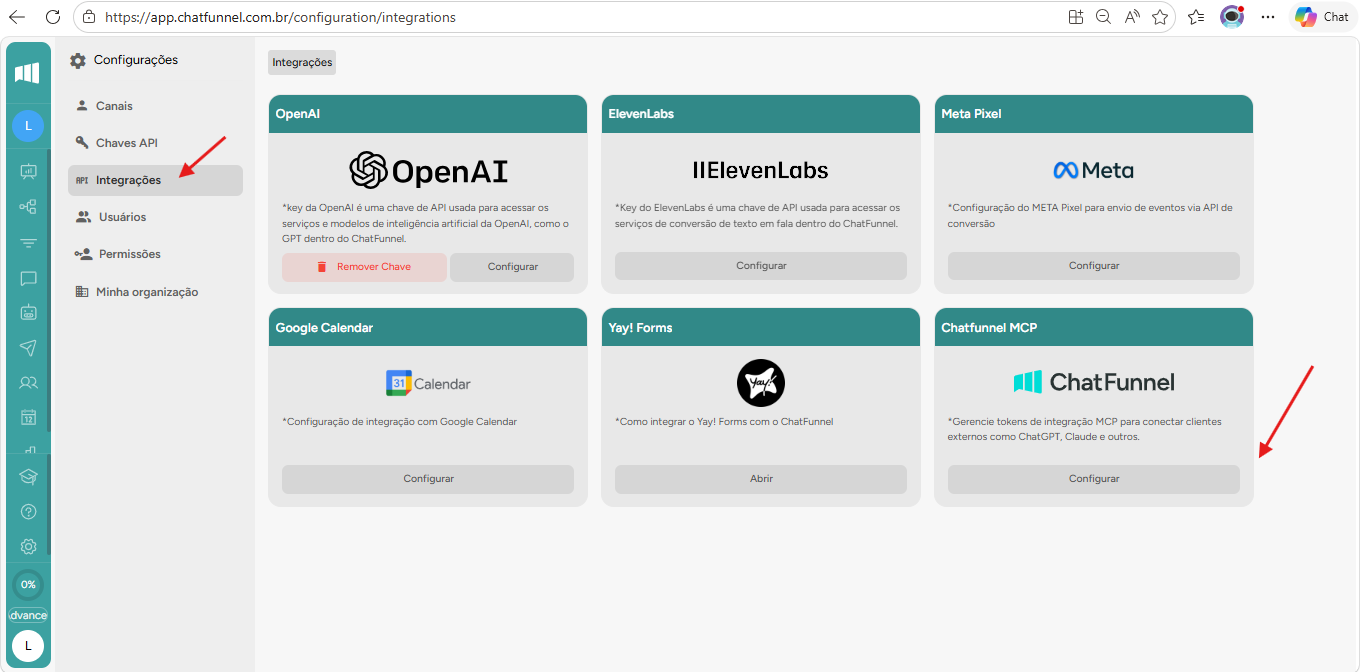The image size is (1362, 672).
Task: Open the white L profile avatar at bottom
Action: (x=28, y=646)
